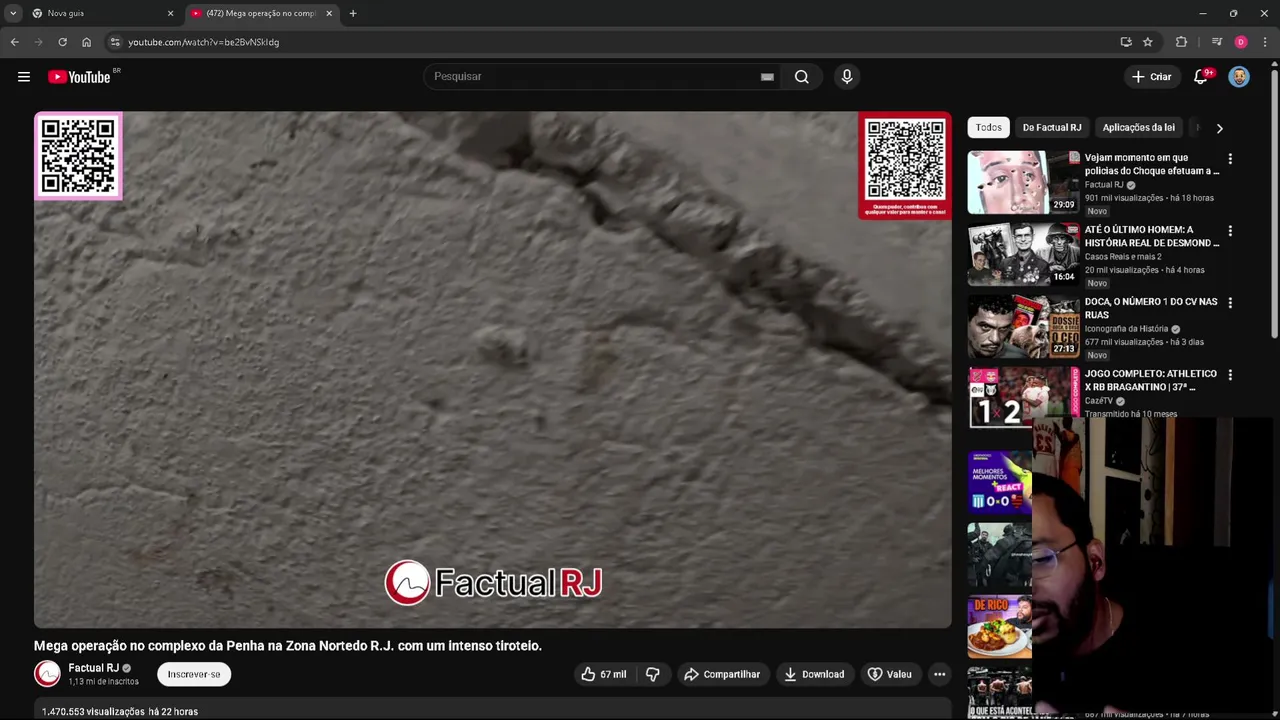
Task: Select the Todos filter chip
Action: (x=989, y=127)
